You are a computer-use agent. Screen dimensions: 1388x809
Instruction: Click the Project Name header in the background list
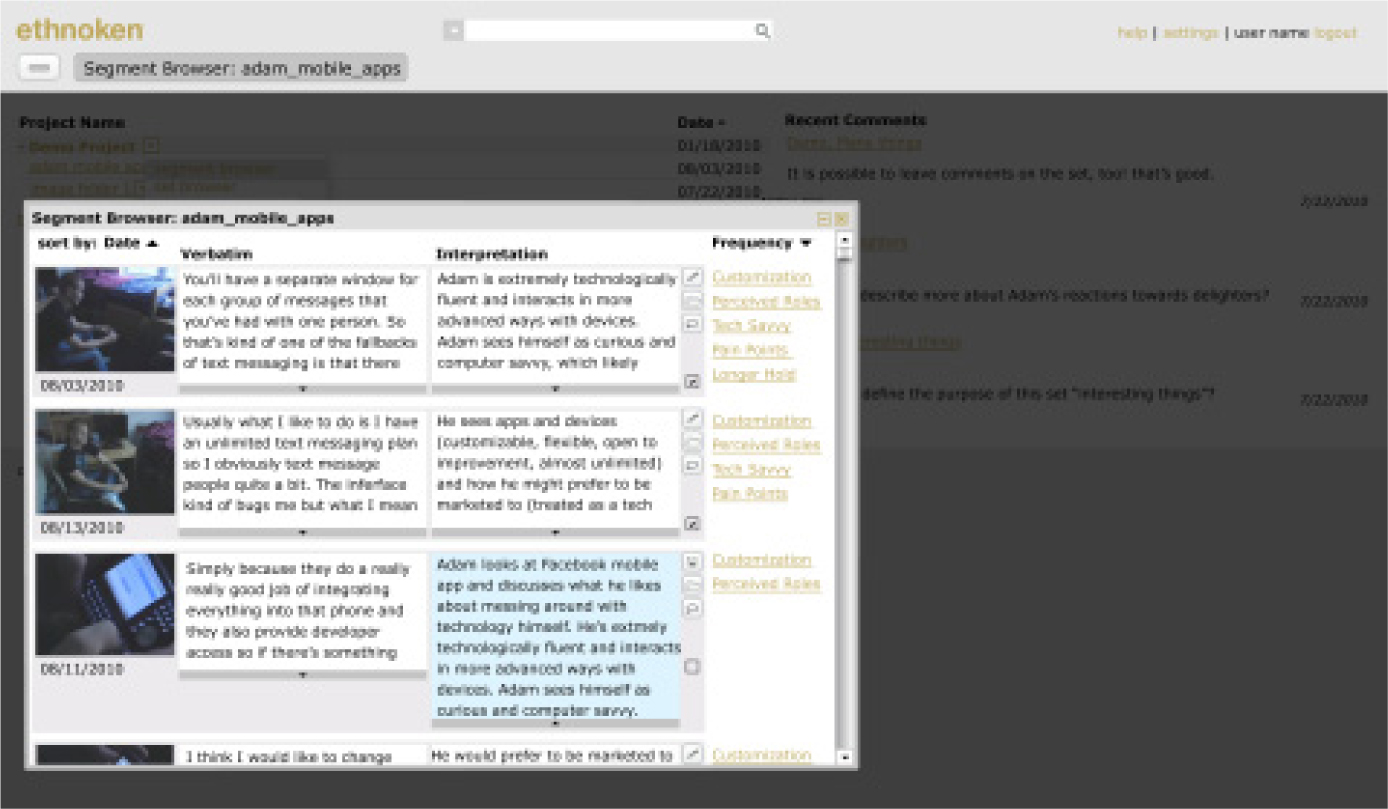tap(72, 122)
